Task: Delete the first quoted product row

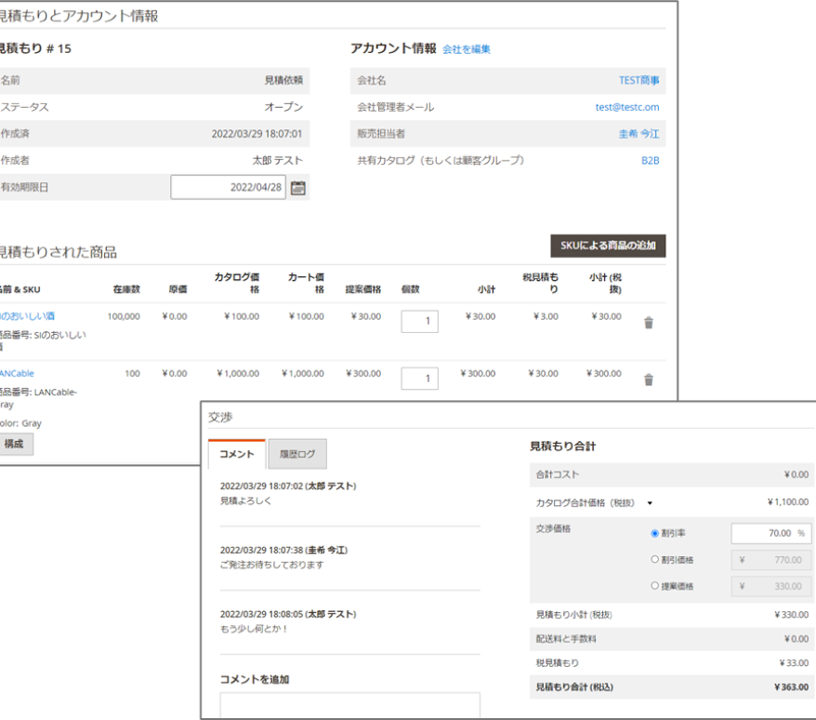Action: pyautogui.click(x=648, y=323)
